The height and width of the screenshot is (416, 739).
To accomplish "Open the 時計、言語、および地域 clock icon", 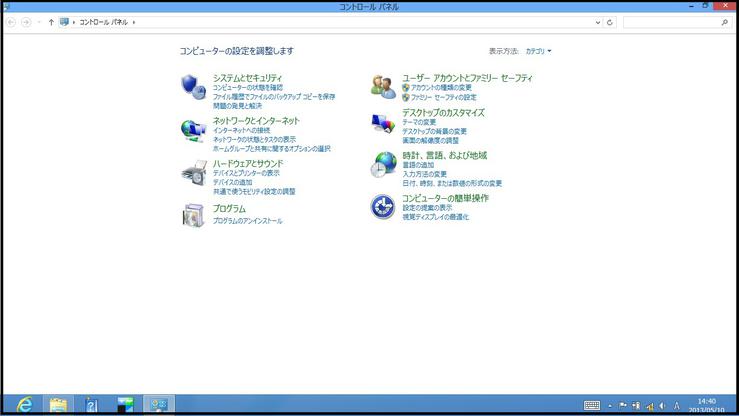I will pos(383,165).
